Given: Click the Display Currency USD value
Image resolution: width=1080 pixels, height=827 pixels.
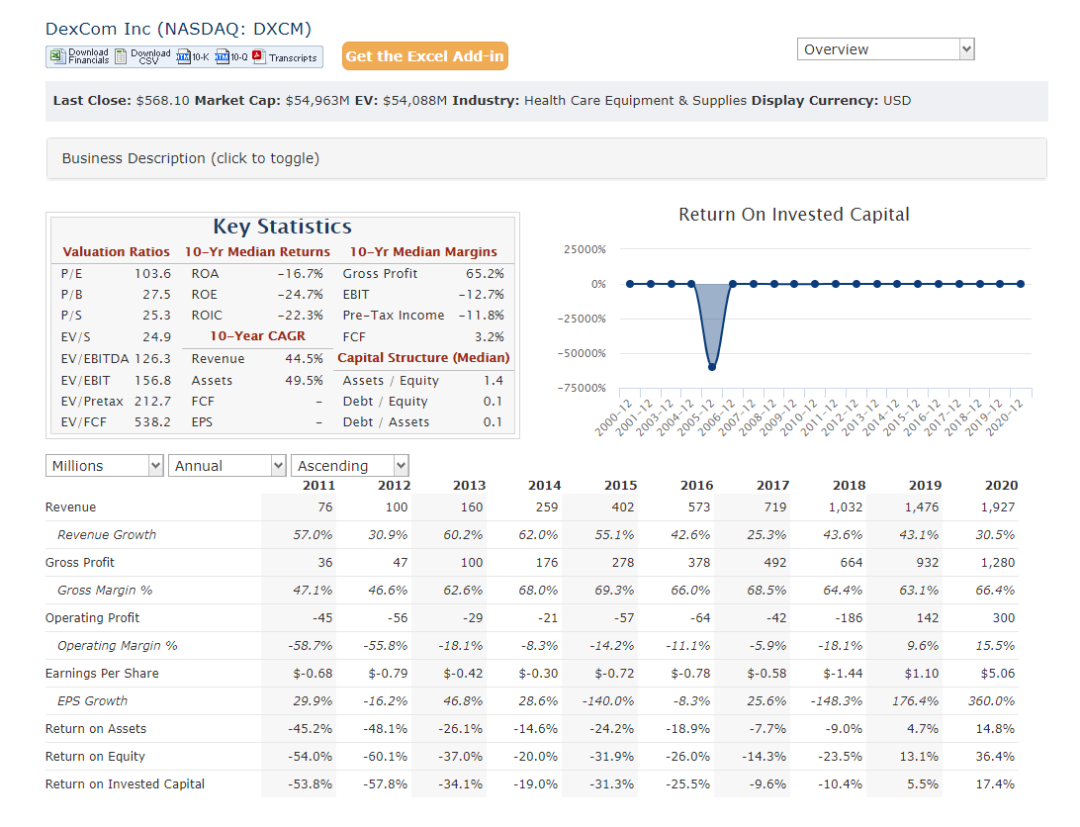Looking at the screenshot, I should pyautogui.click(x=897, y=101).
